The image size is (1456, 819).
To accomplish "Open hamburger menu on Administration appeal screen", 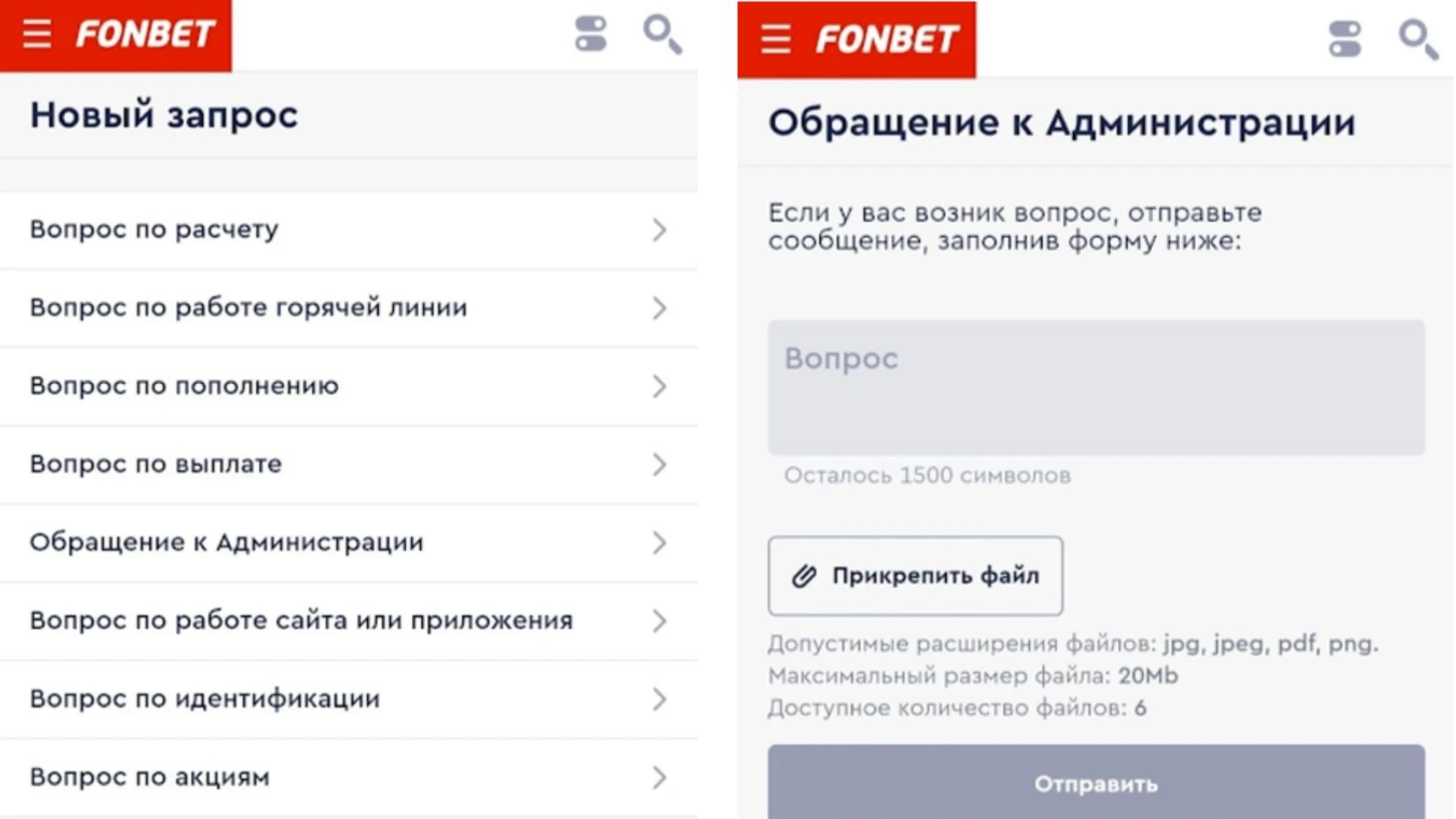I will [x=776, y=40].
